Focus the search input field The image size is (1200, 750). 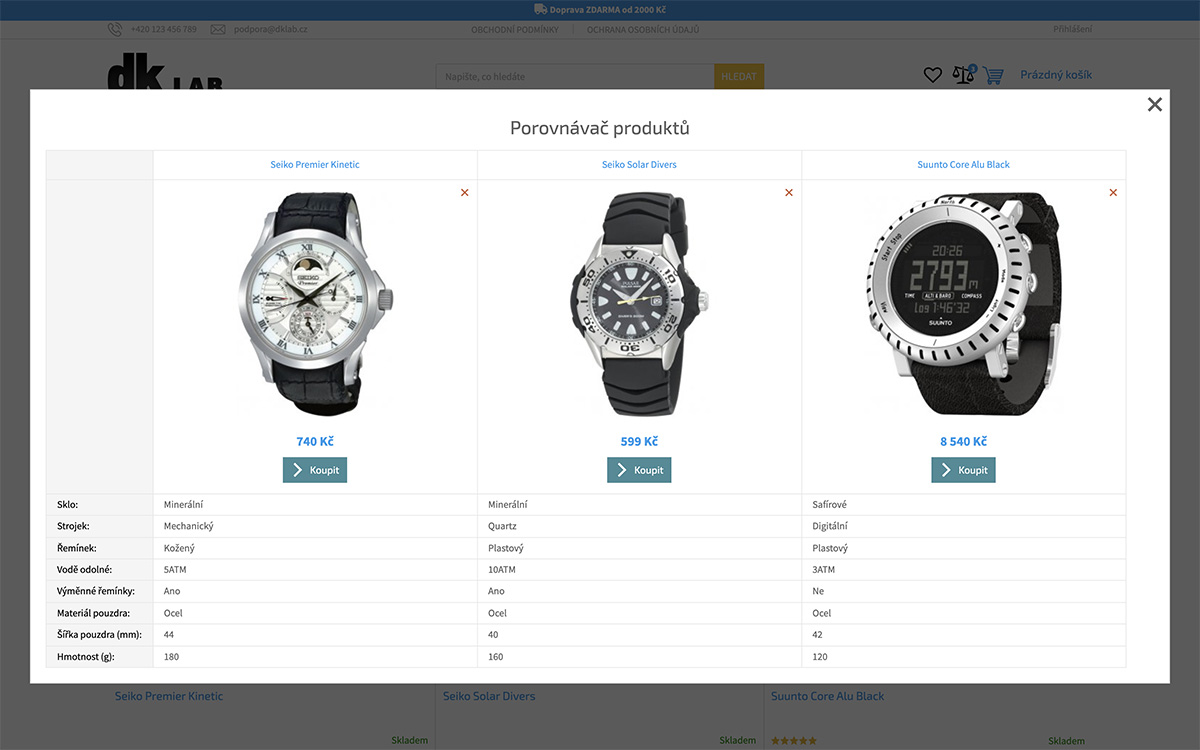pos(575,76)
